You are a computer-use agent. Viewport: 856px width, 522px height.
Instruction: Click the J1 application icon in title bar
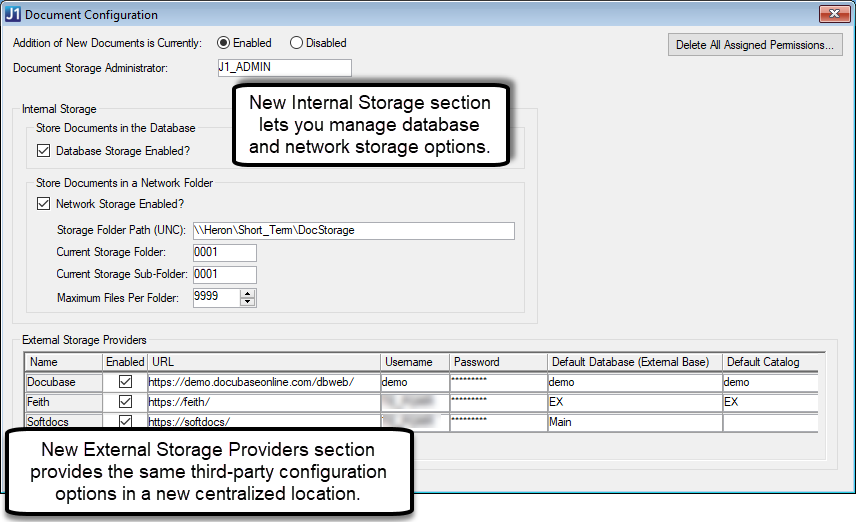click(13, 14)
